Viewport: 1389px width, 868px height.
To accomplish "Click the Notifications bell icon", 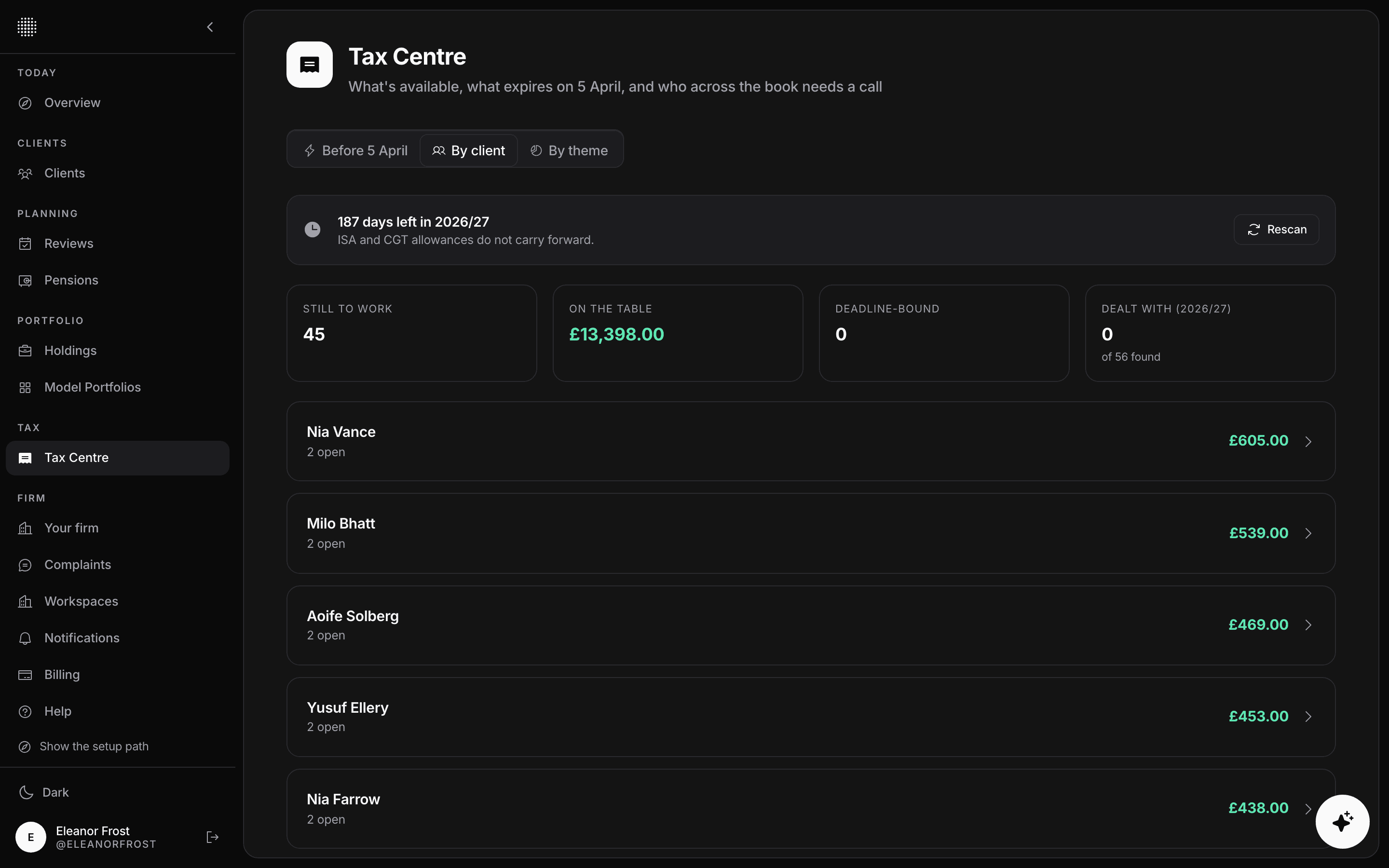I will click(25, 638).
